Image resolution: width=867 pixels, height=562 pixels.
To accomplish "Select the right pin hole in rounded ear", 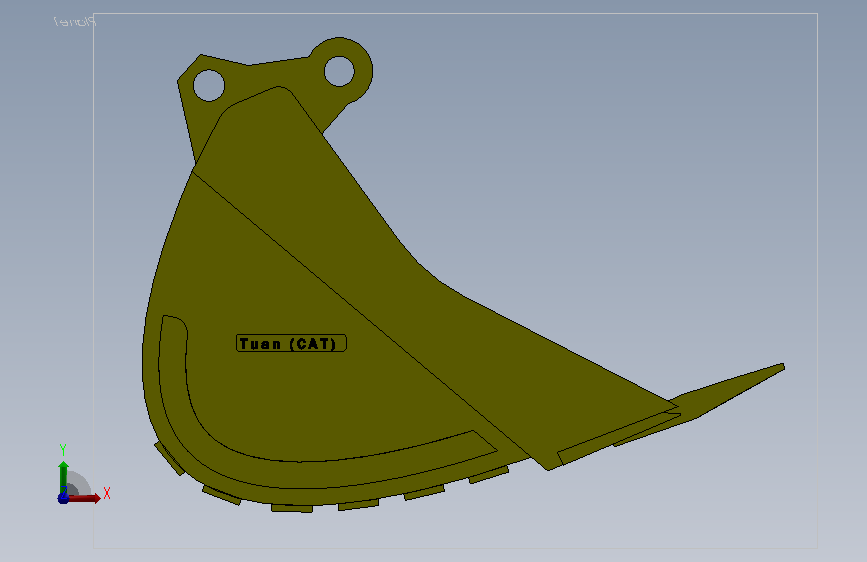I will click(x=339, y=71).
